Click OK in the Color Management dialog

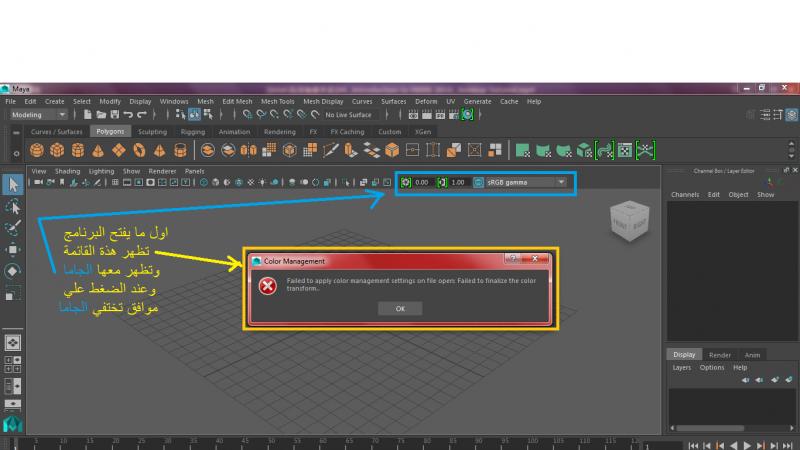point(400,309)
